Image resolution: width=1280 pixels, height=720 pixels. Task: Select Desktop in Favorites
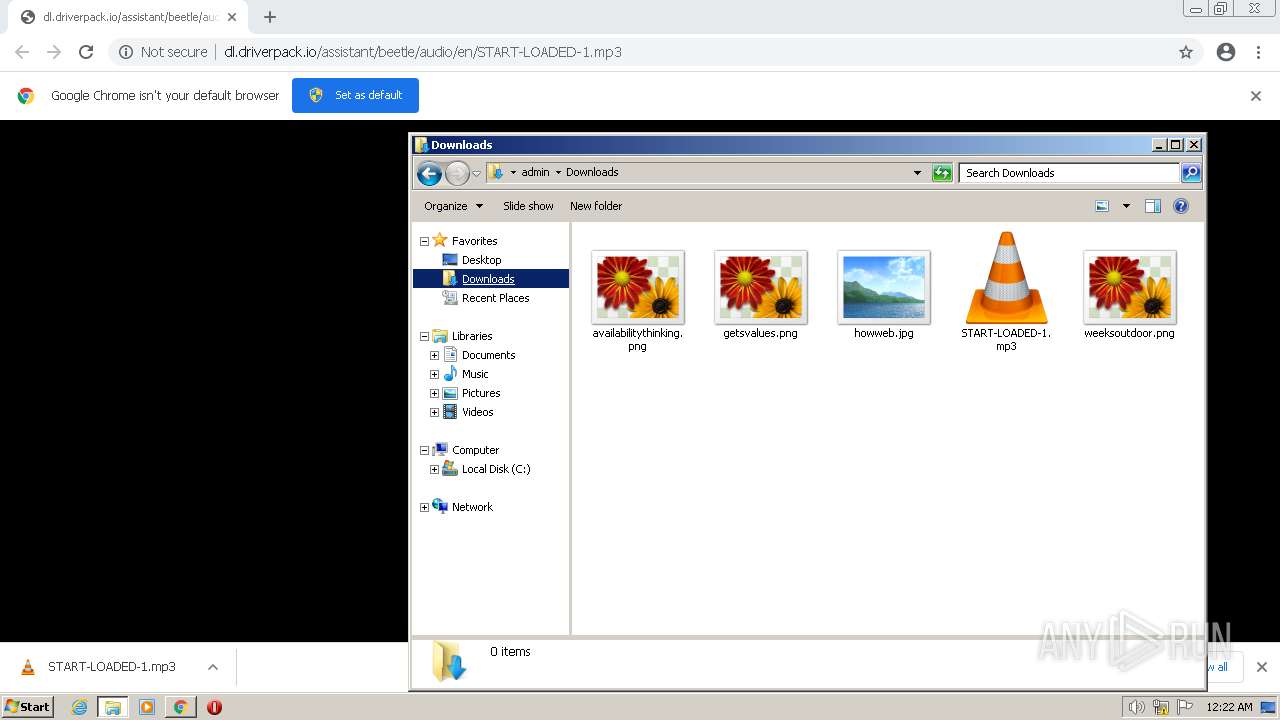coord(481,260)
